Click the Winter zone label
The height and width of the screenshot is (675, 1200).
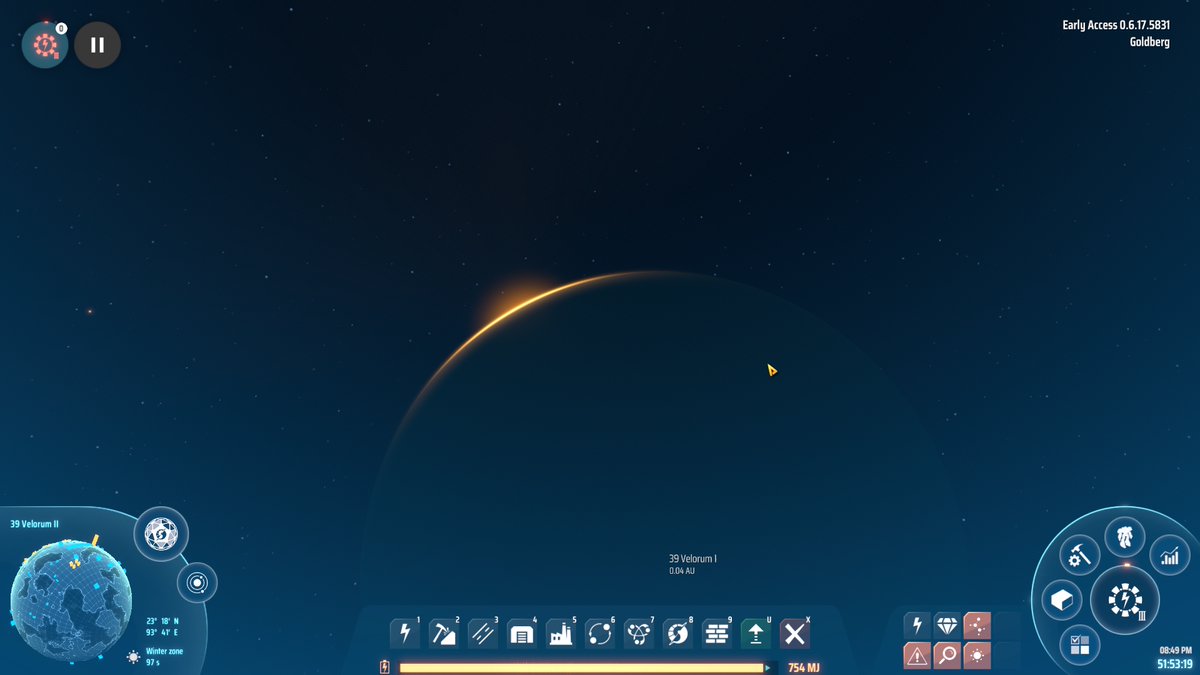(164, 651)
